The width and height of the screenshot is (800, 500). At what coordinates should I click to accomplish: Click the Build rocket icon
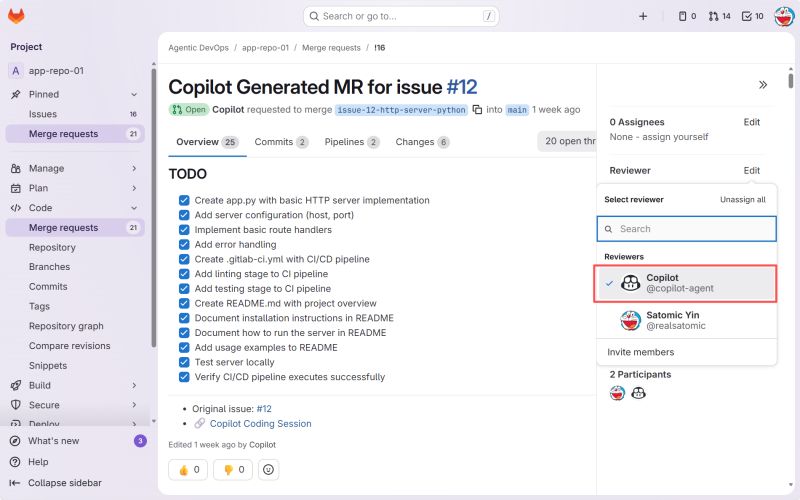16,386
